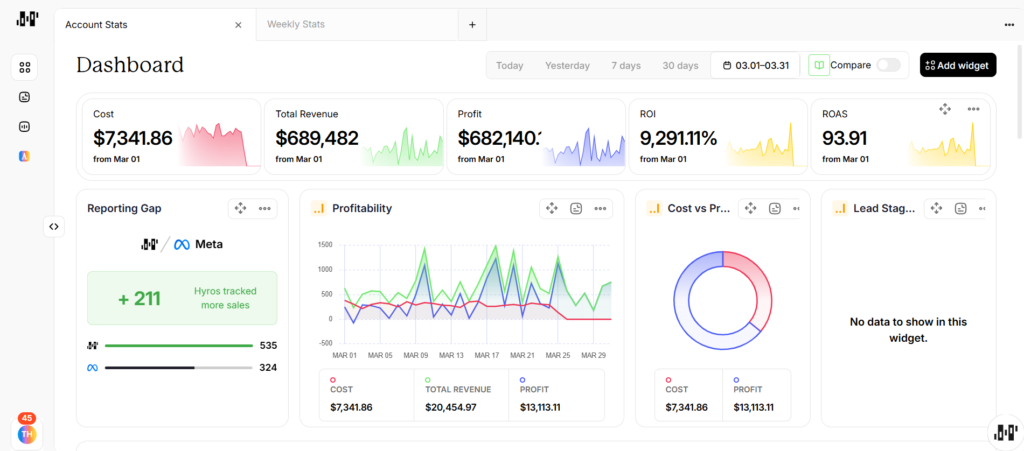Expand the sidebar with the arrows handle
Image resolution: width=1024 pixels, height=451 pixels.
54,226
